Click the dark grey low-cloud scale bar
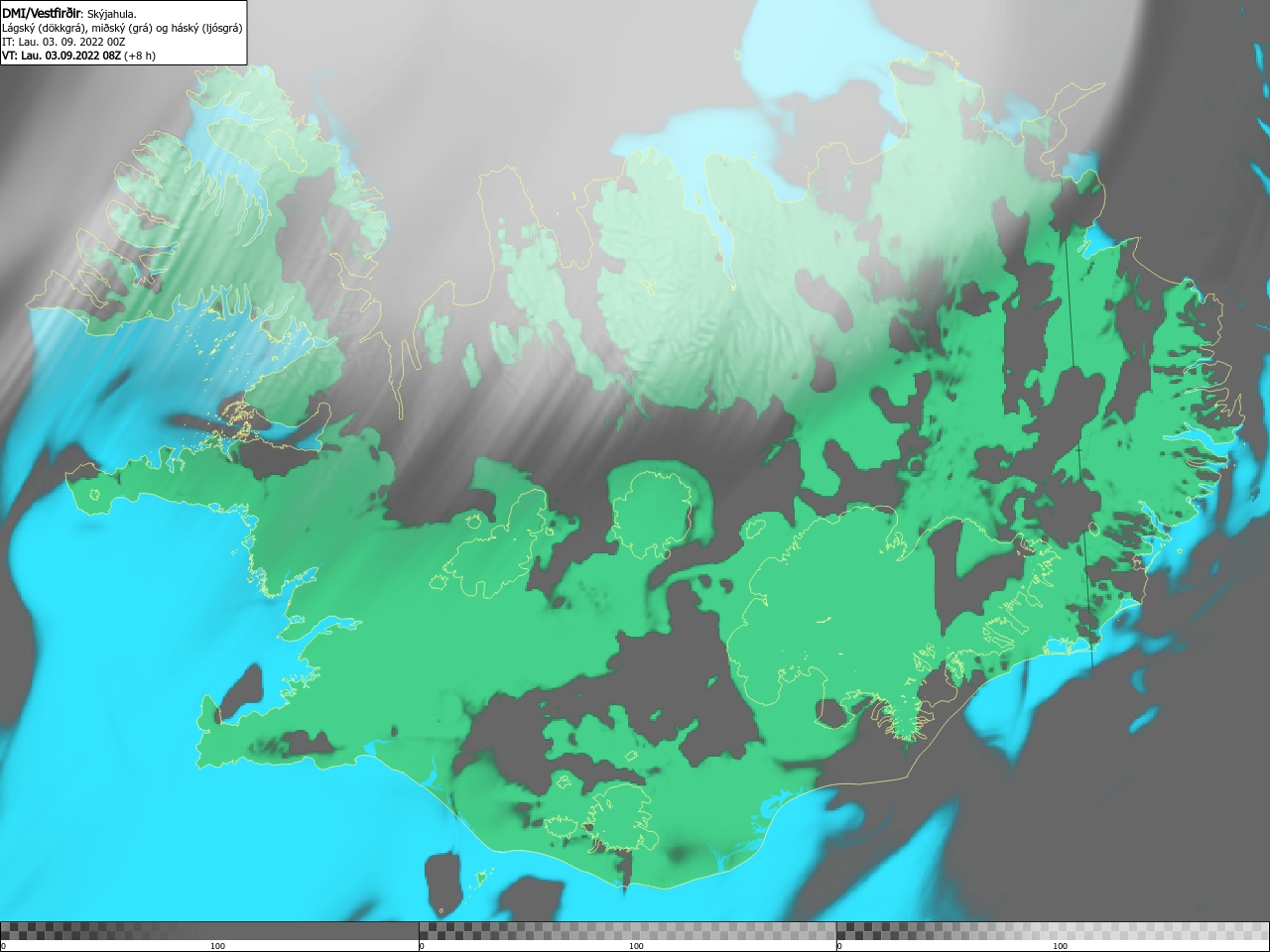Viewport: 1270px width, 952px height. tap(209, 931)
